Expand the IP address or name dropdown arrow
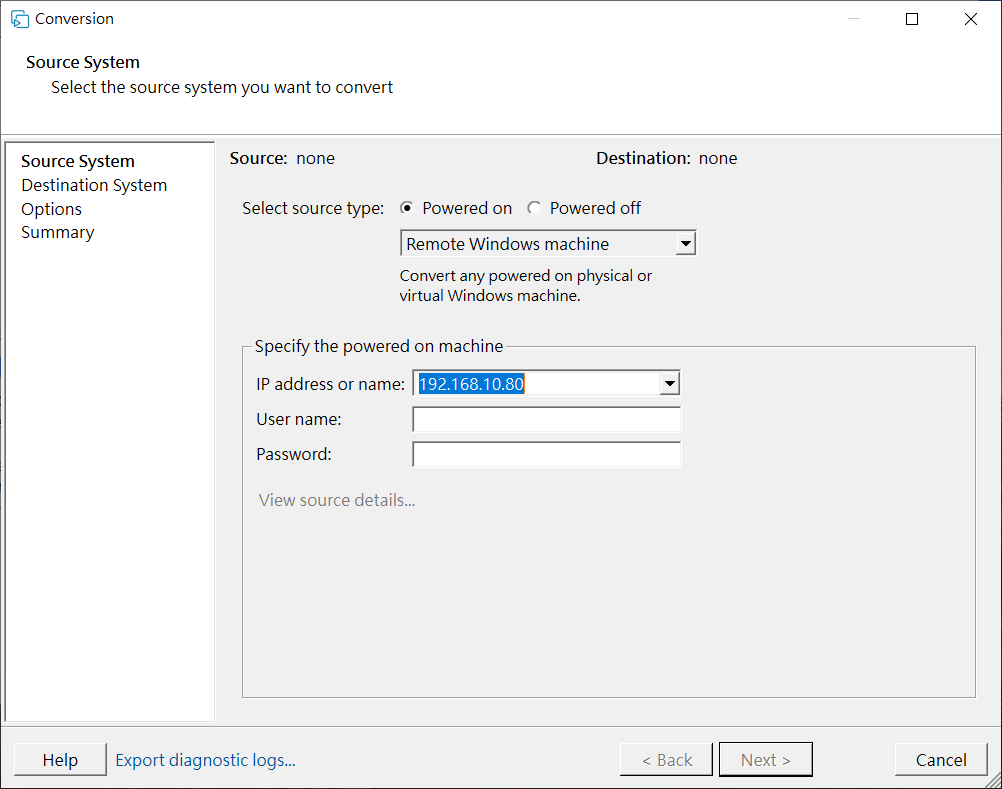 click(670, 384)
